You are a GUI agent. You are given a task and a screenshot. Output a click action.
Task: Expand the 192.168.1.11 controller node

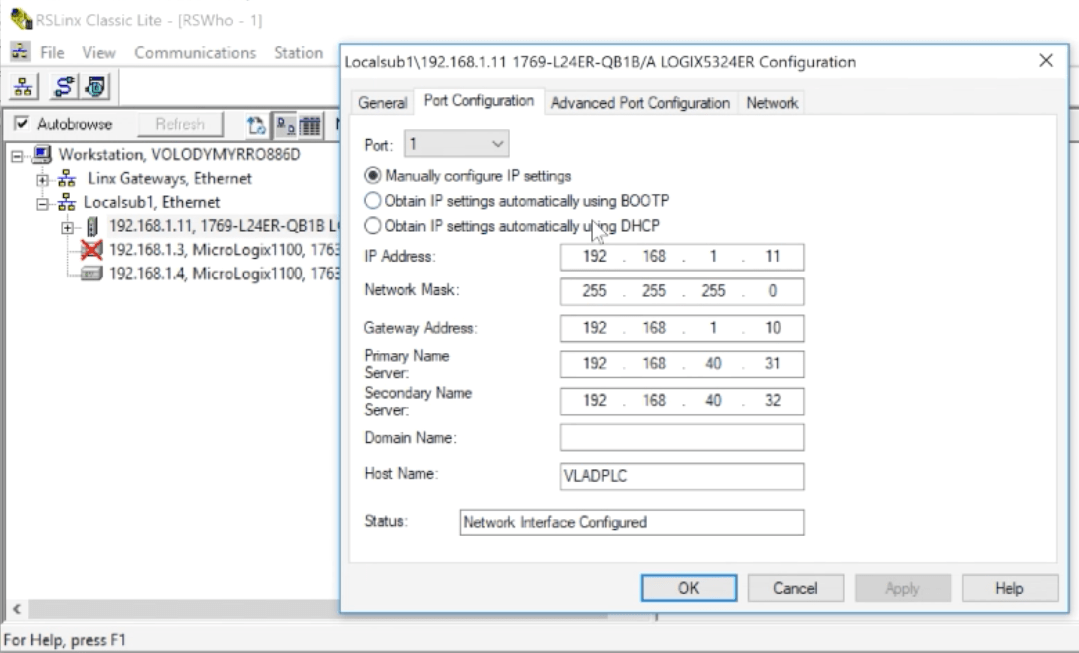(x=67, y=228)
